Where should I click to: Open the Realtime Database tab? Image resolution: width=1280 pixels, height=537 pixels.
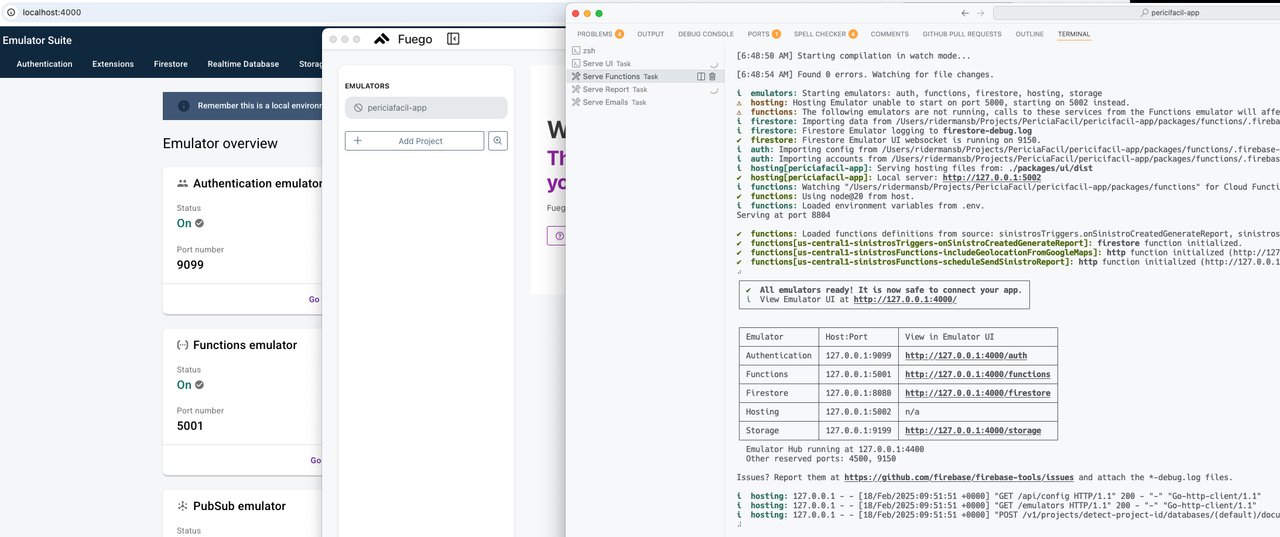tap(244, 64)
